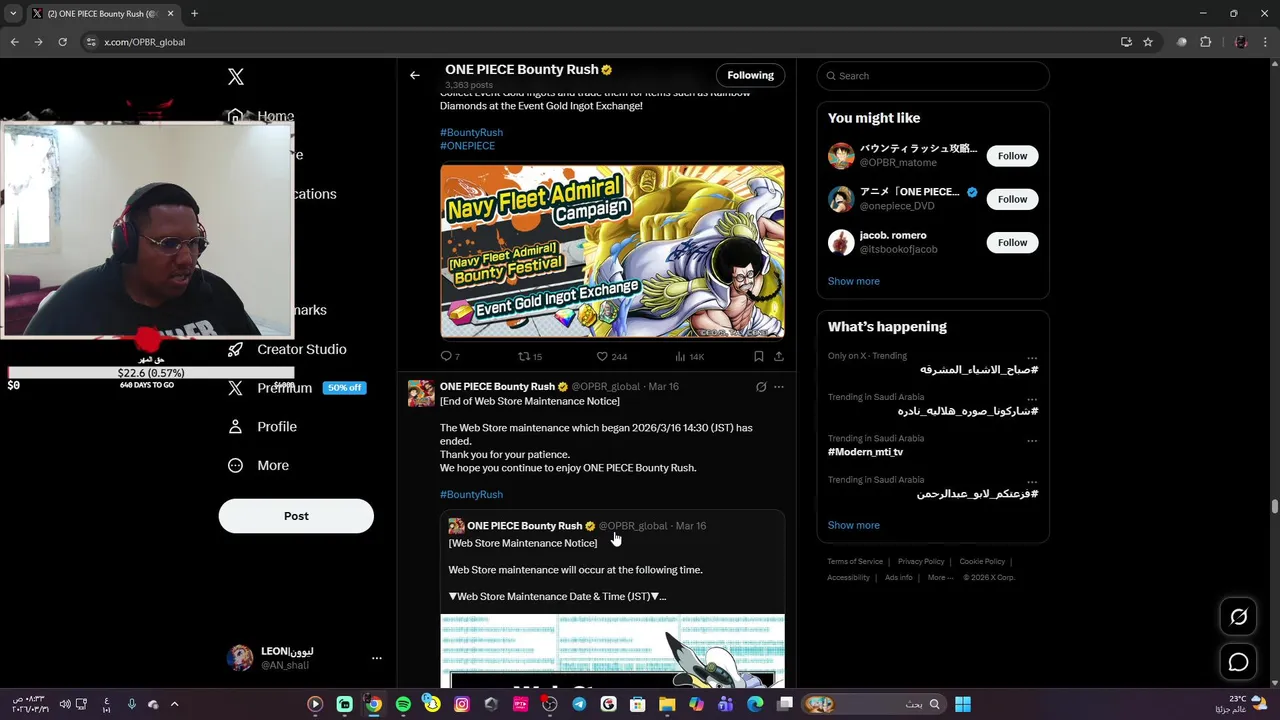
Task: Expand the system tray hidden icons chevron
Action: pyautogui.click(x=174, y=704)
